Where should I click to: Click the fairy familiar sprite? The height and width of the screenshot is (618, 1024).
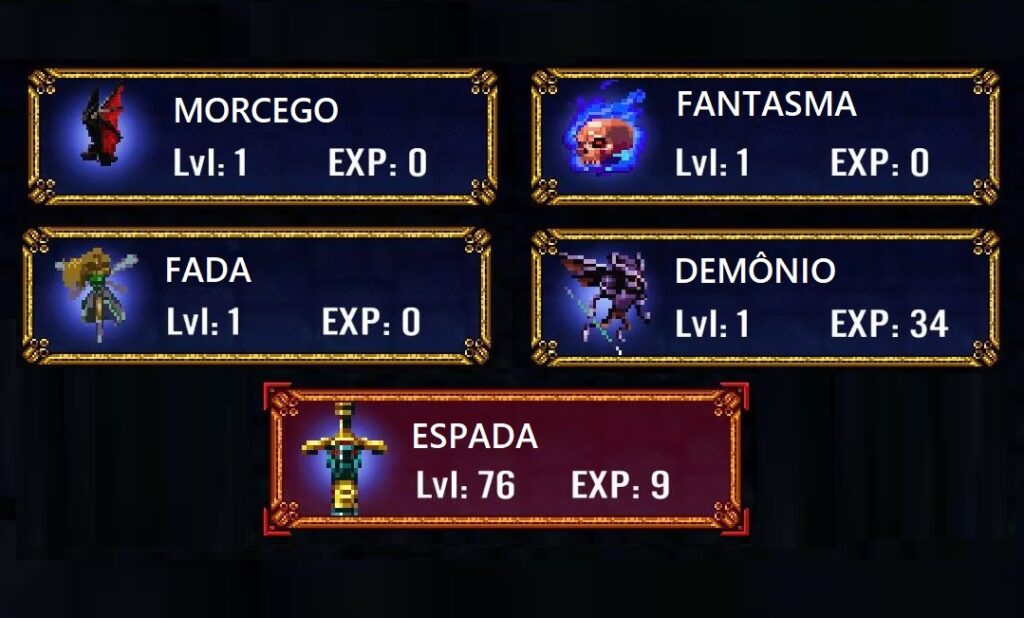point(97,294)
